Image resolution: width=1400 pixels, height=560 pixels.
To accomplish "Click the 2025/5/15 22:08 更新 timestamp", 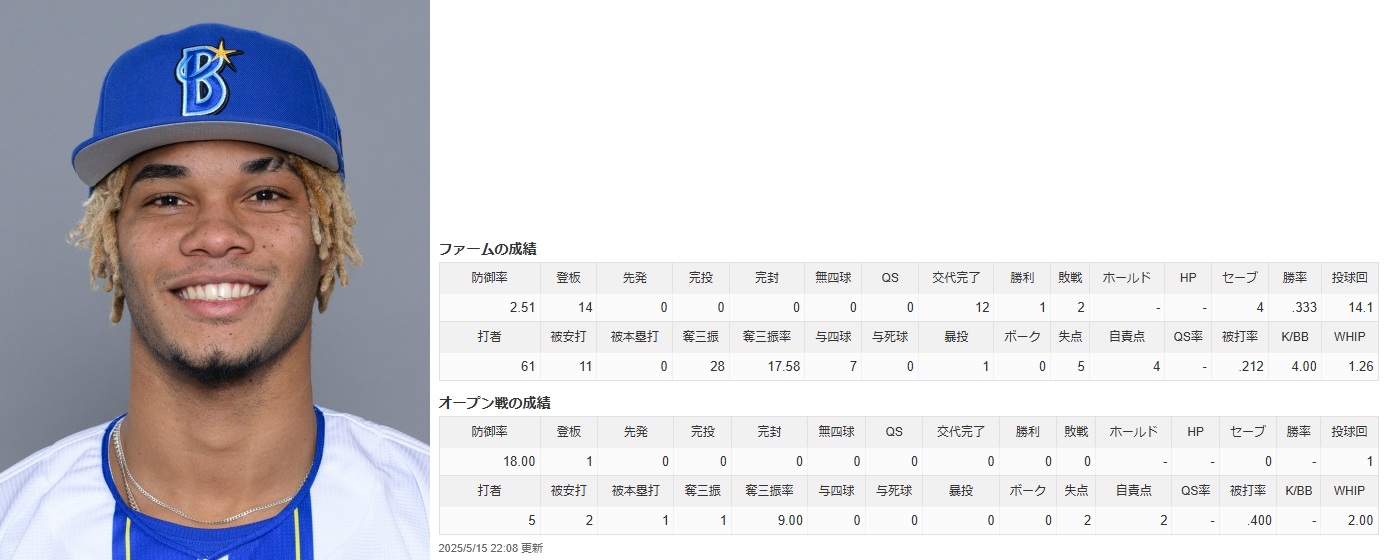I will (x=490, y=548).
